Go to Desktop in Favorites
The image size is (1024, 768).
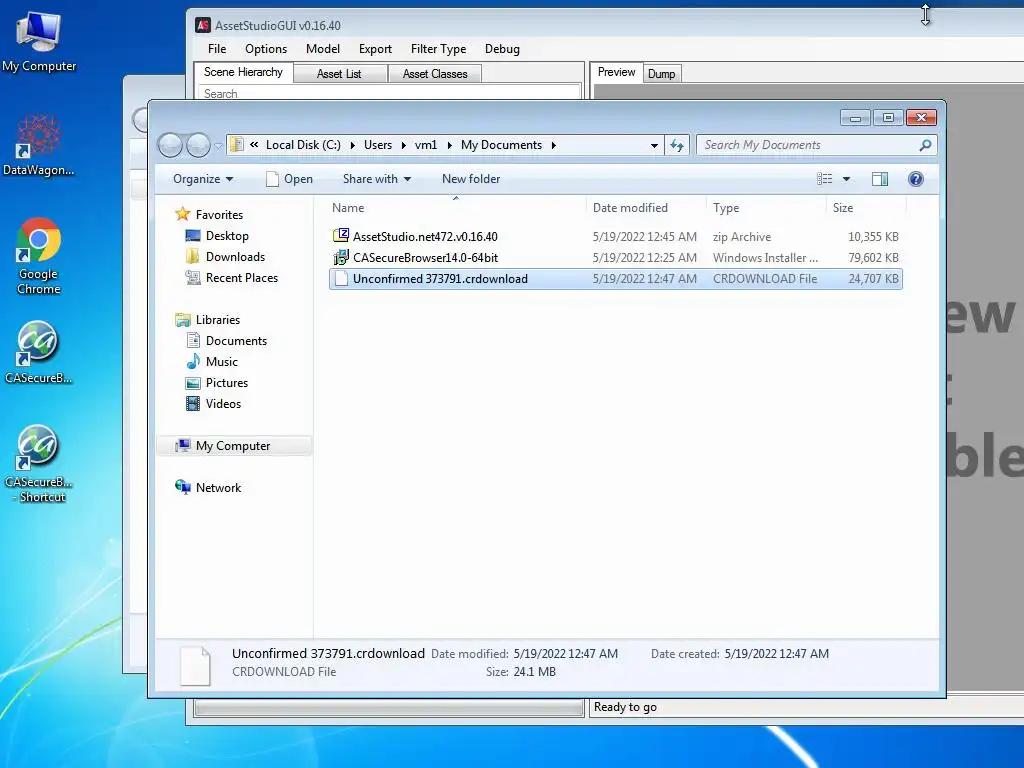pos(227,236)
